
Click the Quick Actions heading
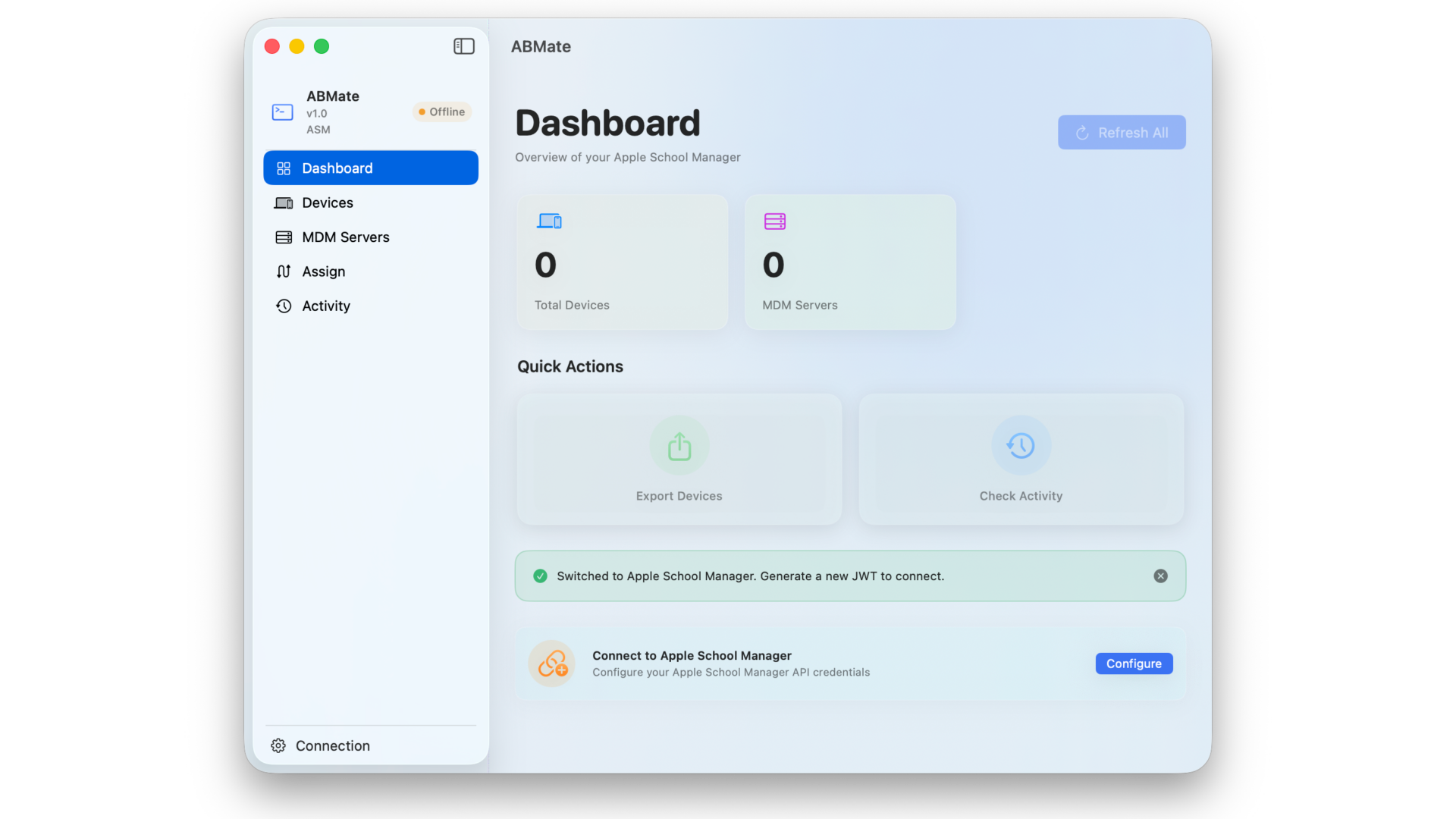tap(570, 366)
